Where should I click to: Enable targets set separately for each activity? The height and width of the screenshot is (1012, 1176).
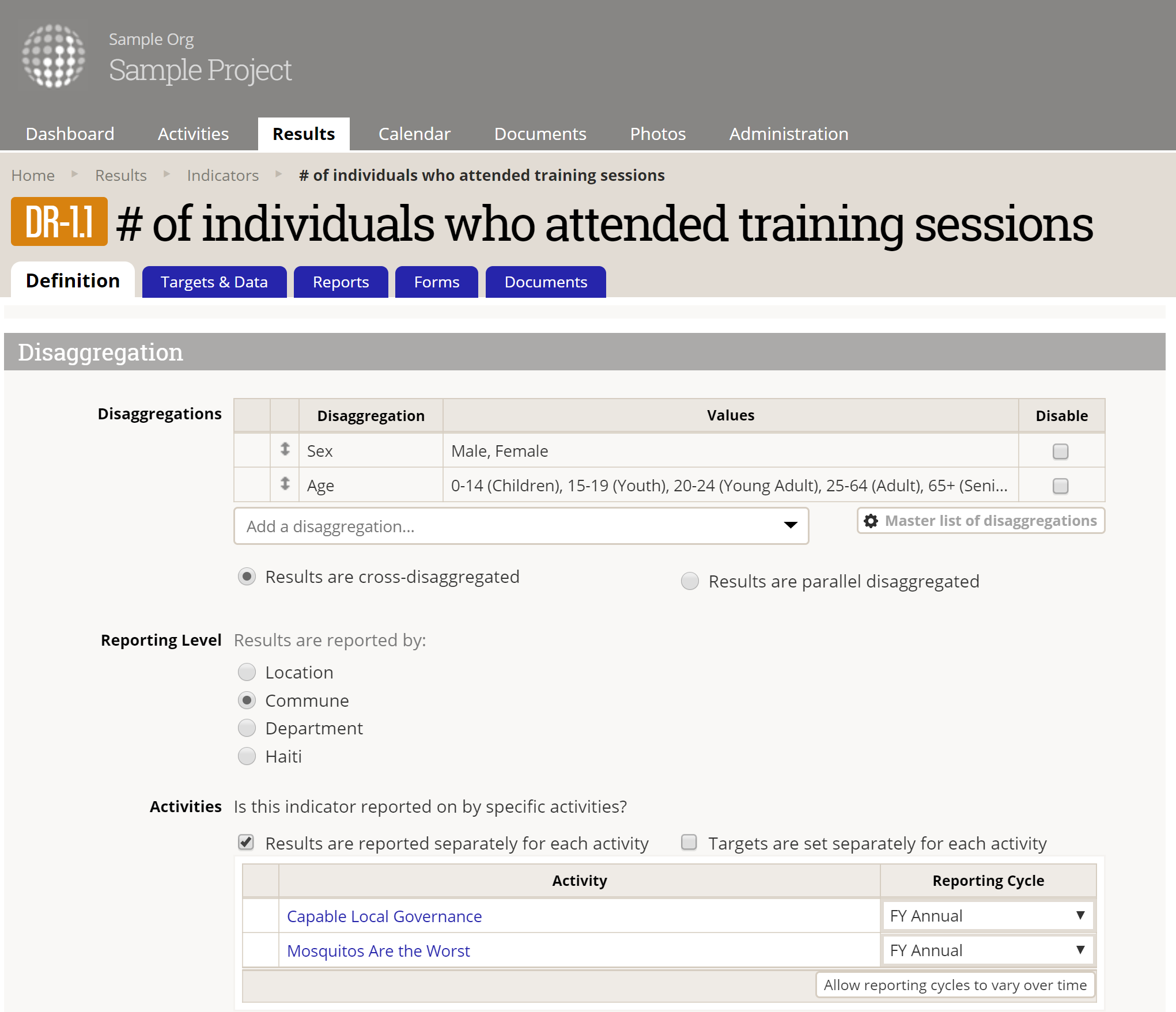point(689,843)
